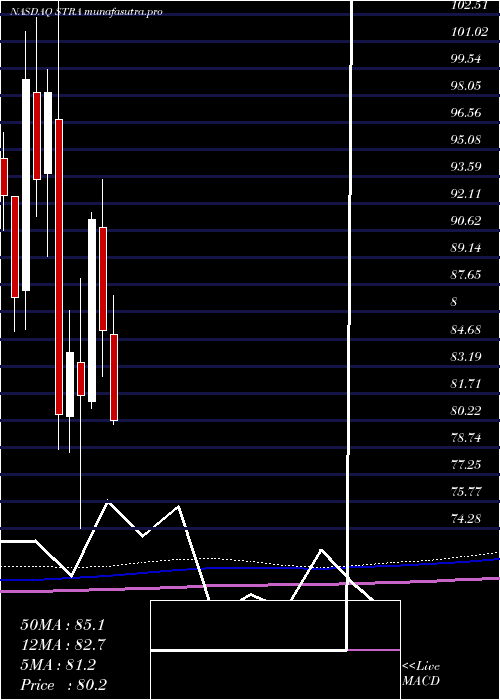The image size is (500, 700).
Task: Click the Price : 80.2 readout
Action: (63, 685)
